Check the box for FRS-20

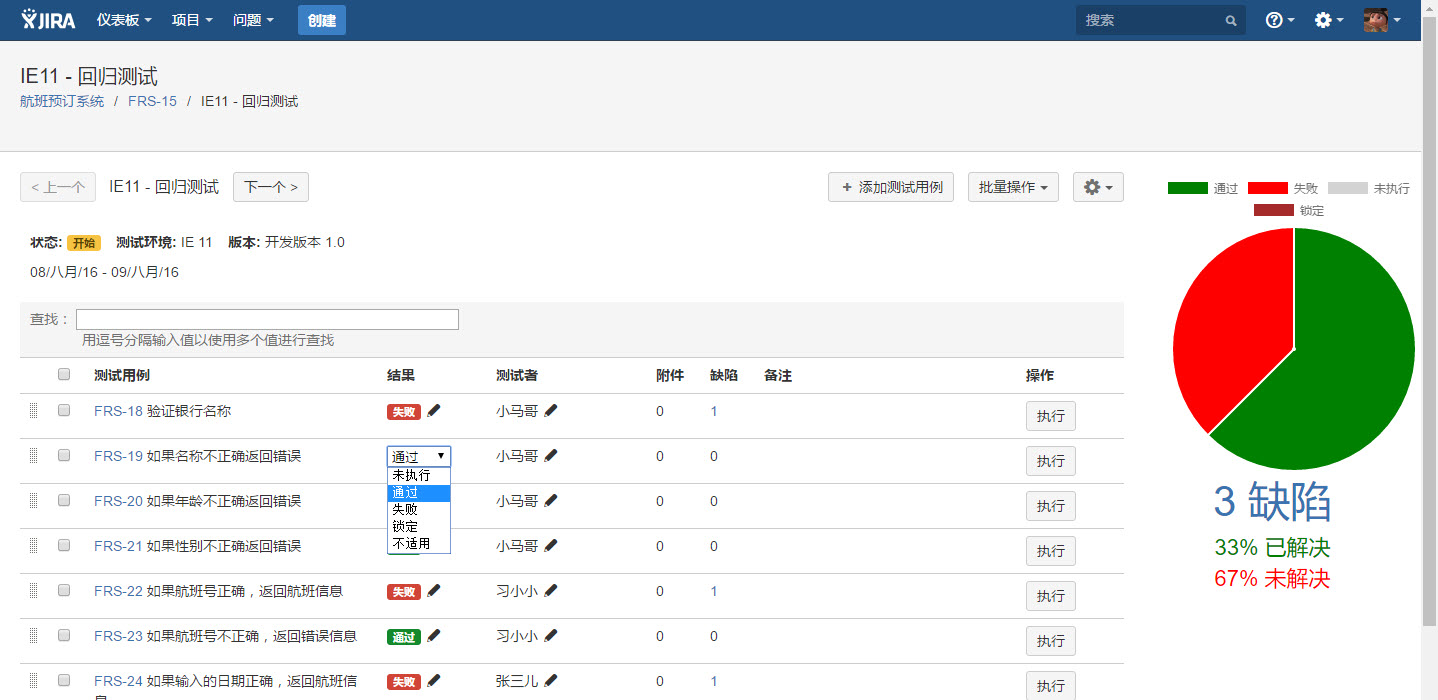point(64,500)
